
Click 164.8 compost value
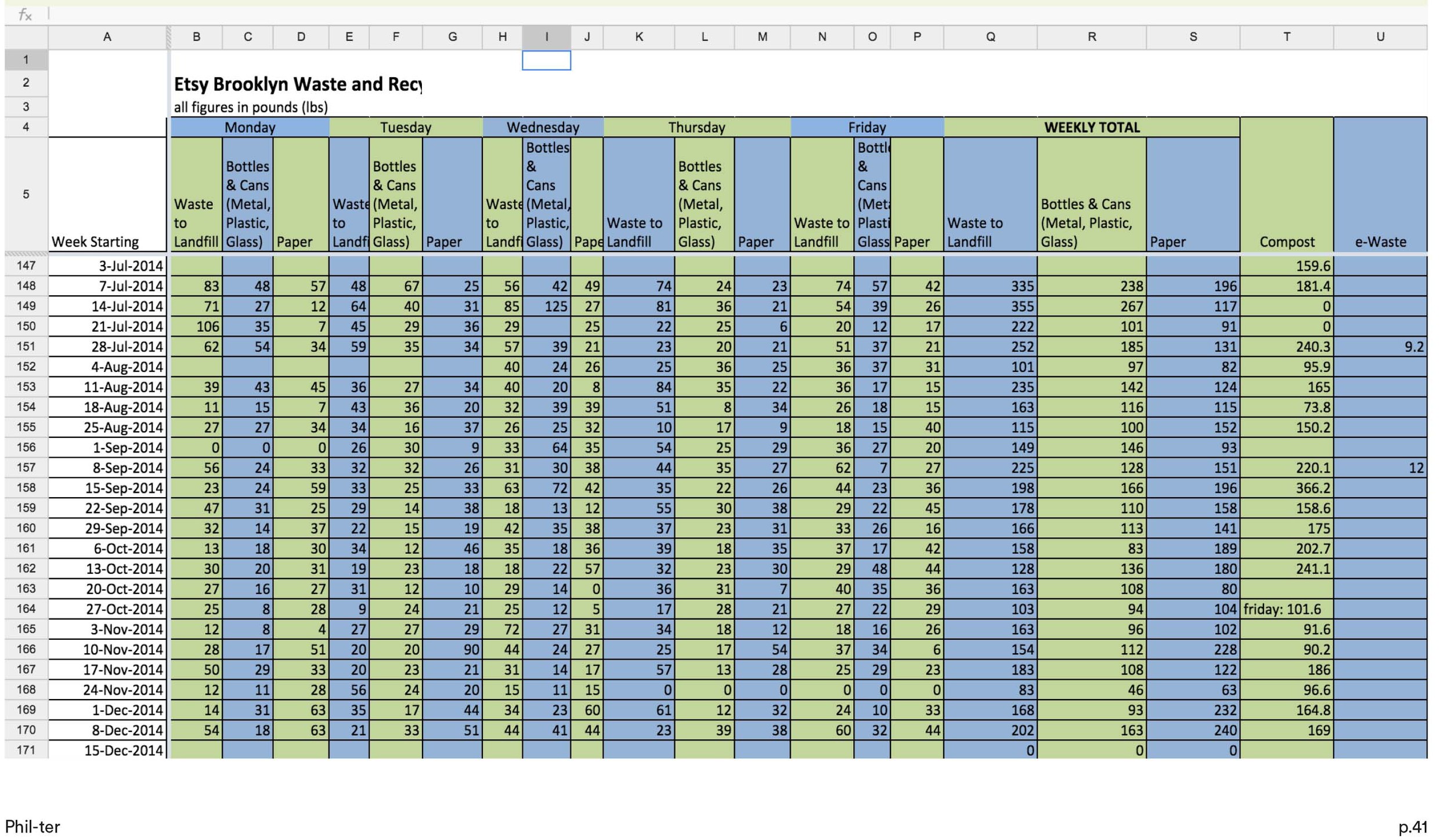pyautogui.click(x=1286, y=709)
